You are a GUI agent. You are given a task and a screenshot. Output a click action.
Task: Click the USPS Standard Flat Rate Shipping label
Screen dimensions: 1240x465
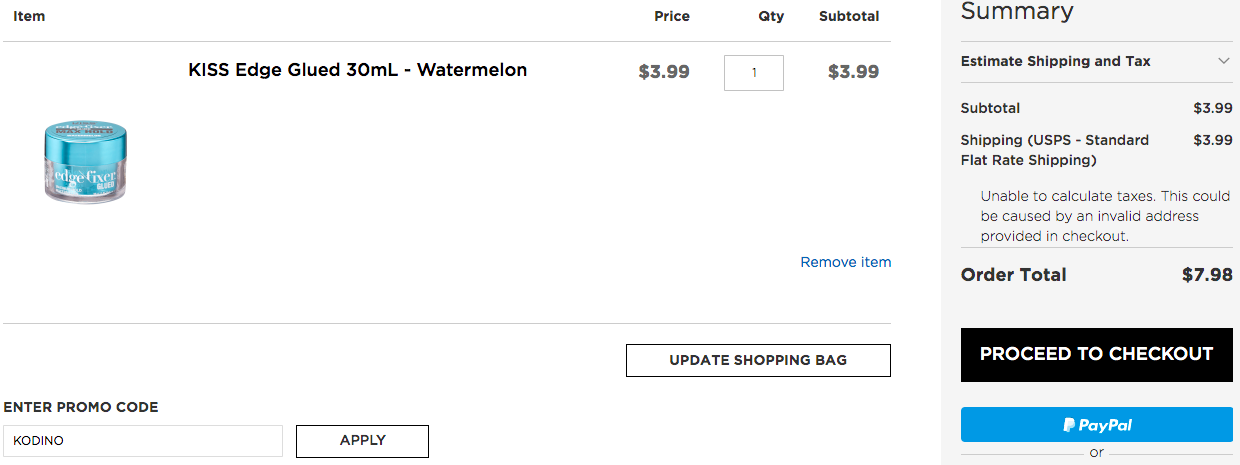coord(1055,150)
